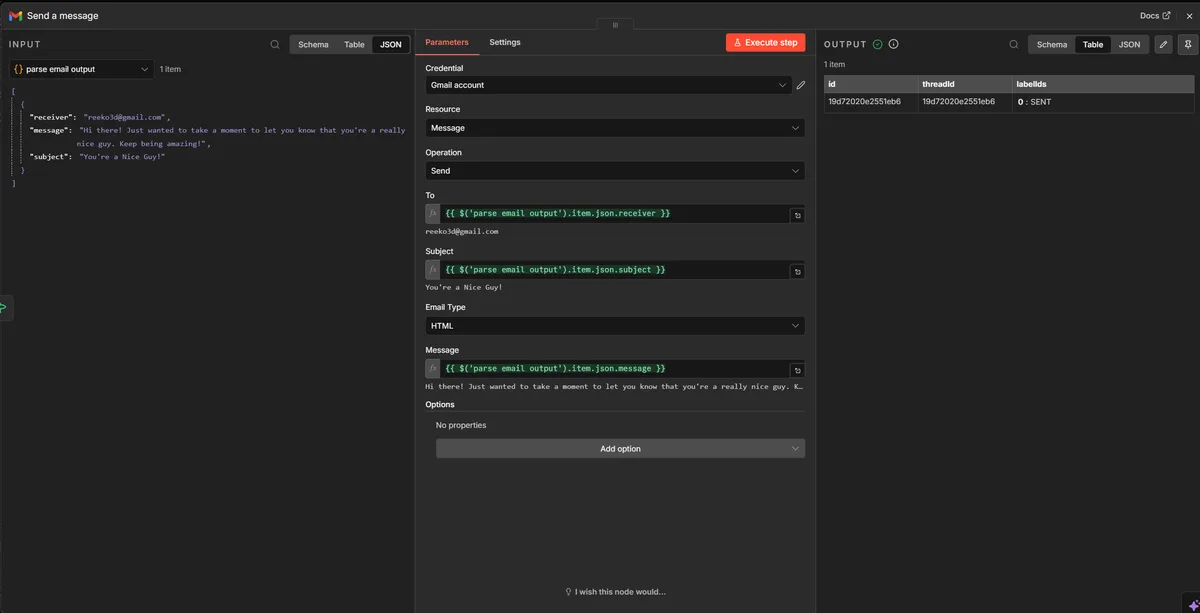Screen dimensions: 1200x613
Task: Edit the output with the pencil icon
Action: pyautogui.click(x=1162, y=44)
